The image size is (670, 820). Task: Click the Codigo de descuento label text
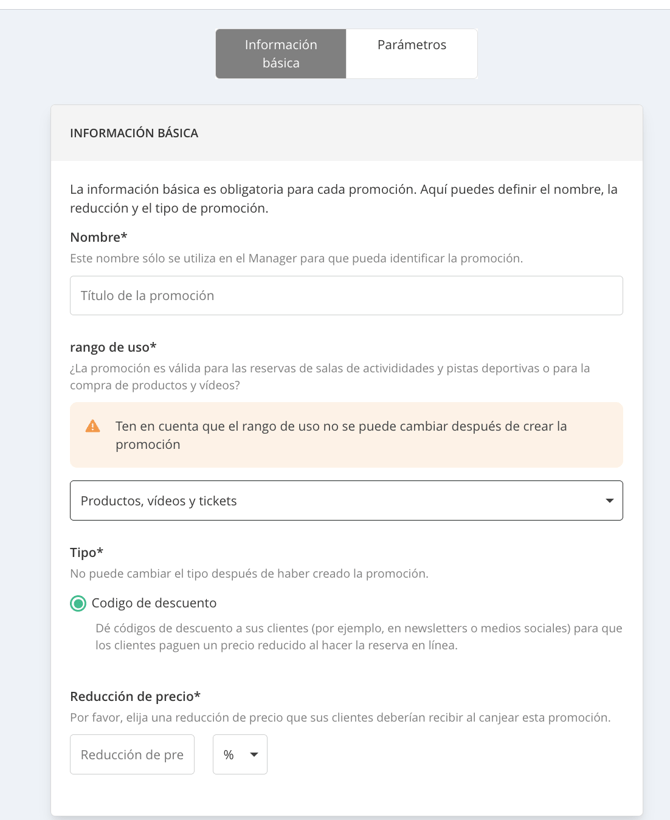point(154,603)
